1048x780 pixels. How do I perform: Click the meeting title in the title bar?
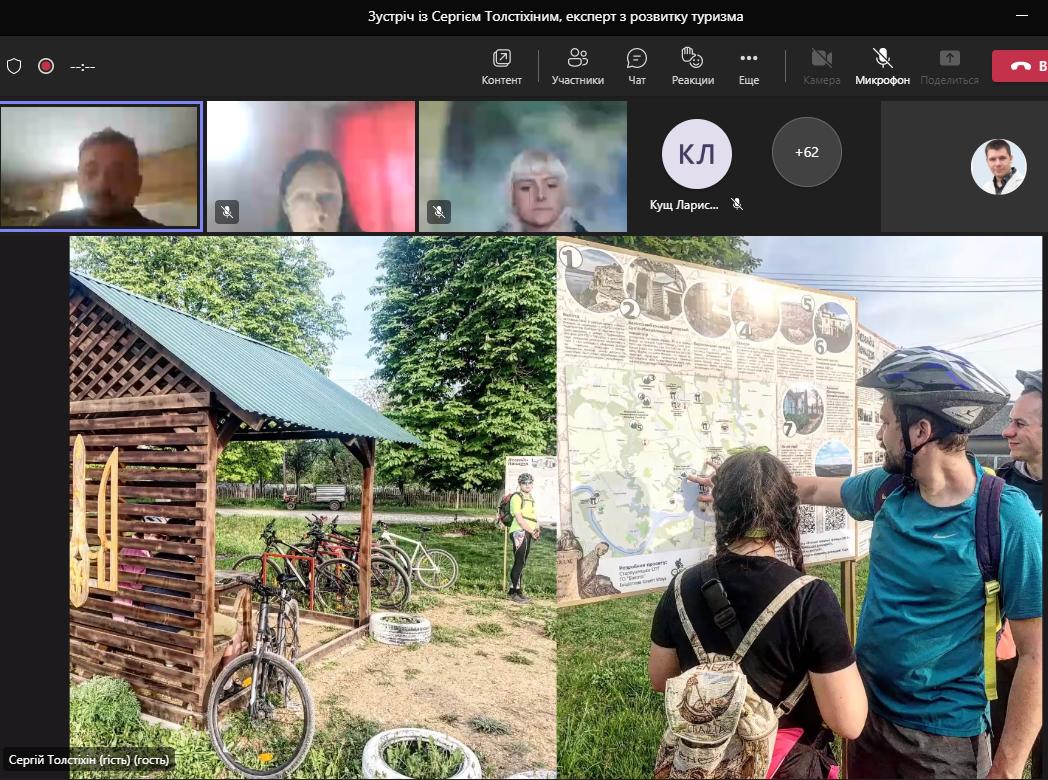pos(555,17)
